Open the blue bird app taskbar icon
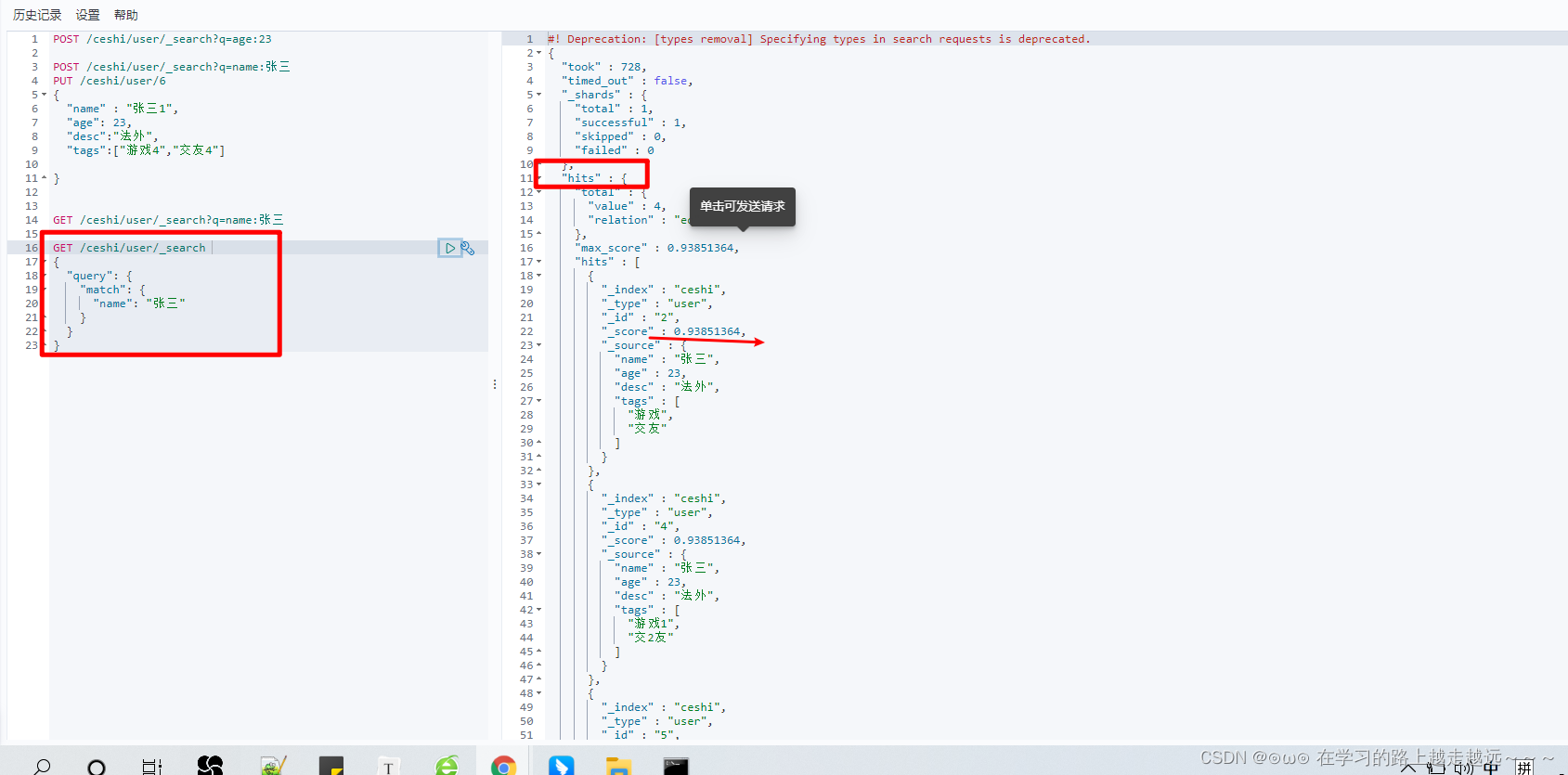The image size is (1568, 775). click(x=561, y=767)
